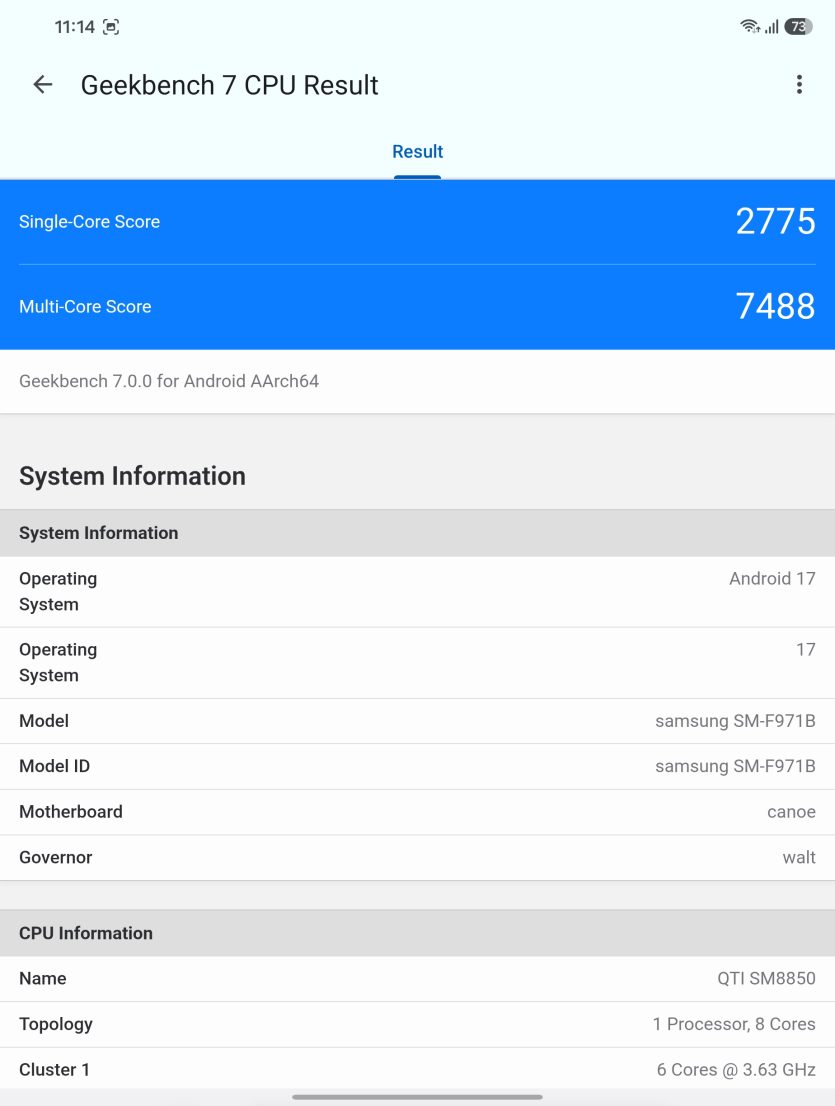Tap the Model ID row label
The image size is (835, 1106).
54,766
